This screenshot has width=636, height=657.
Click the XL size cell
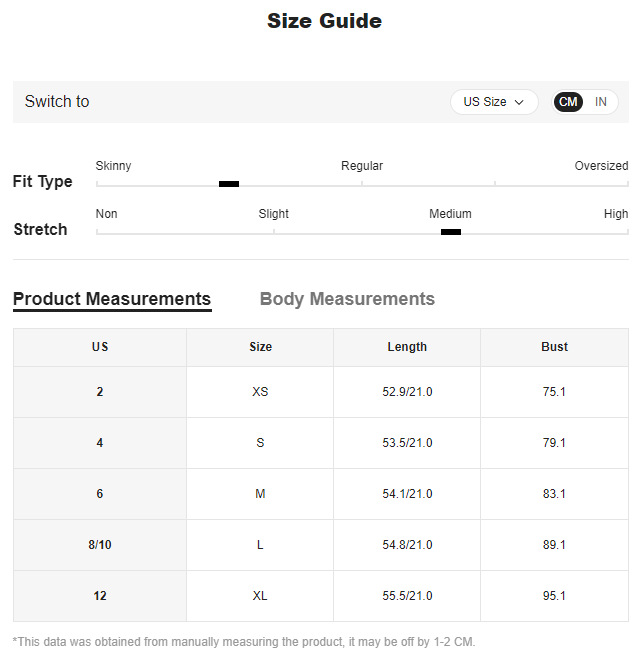260,596
